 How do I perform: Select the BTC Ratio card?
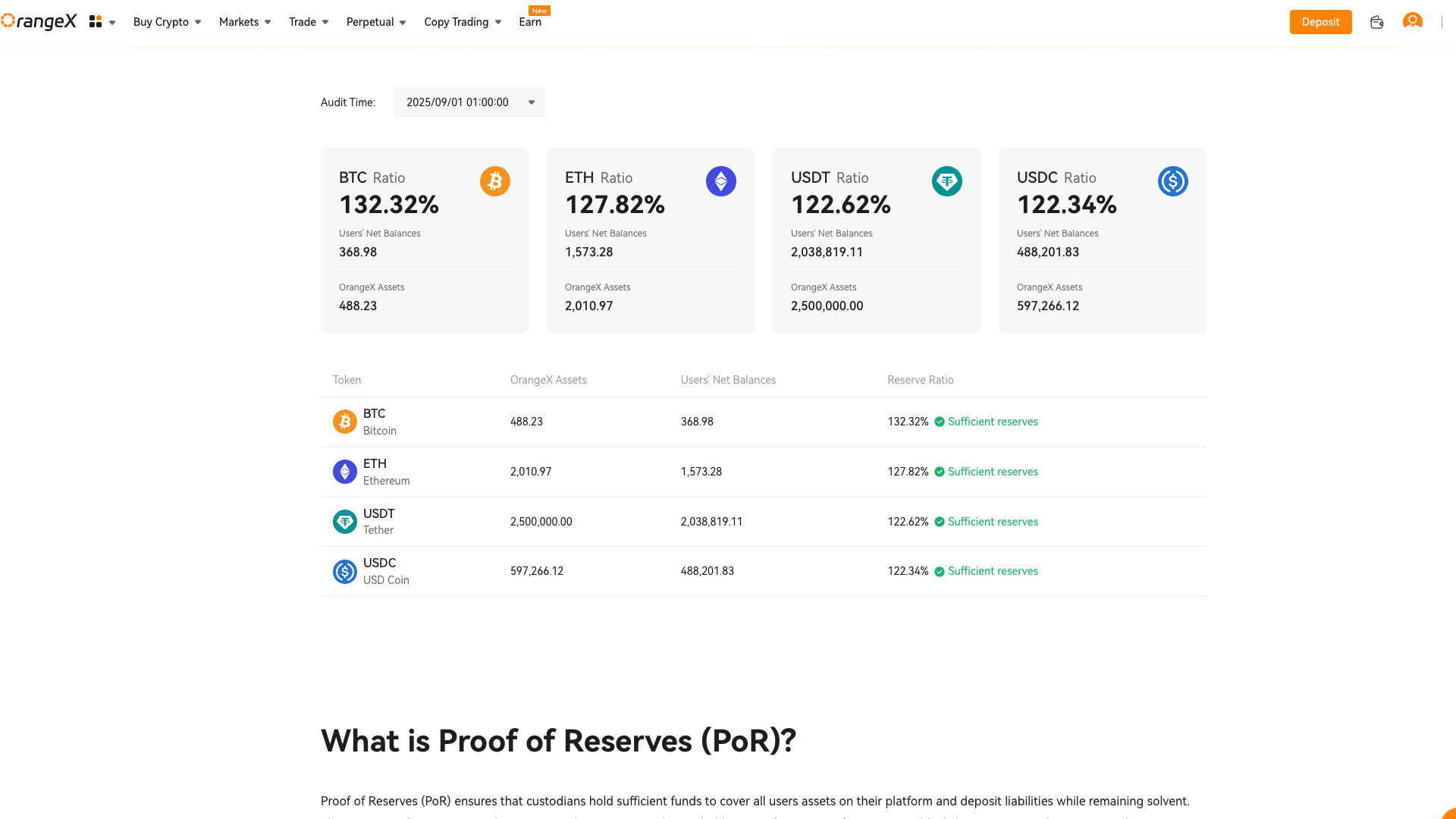tap(425, 240)
